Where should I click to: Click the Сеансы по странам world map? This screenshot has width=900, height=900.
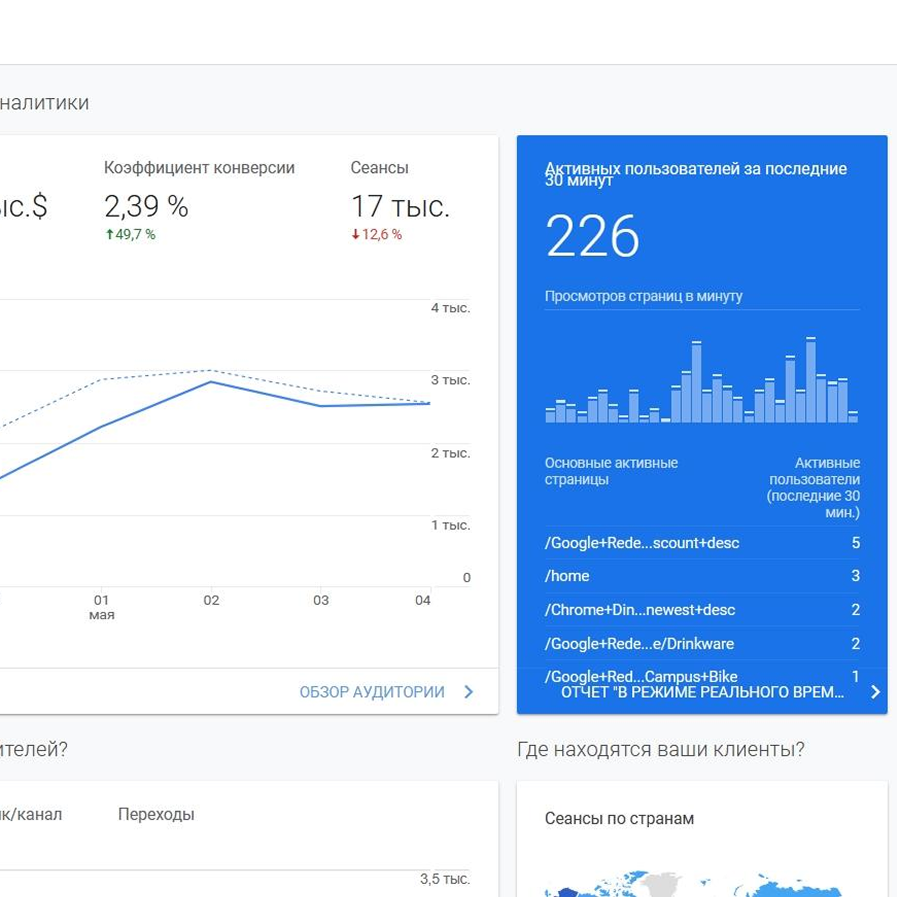(700, 885)
